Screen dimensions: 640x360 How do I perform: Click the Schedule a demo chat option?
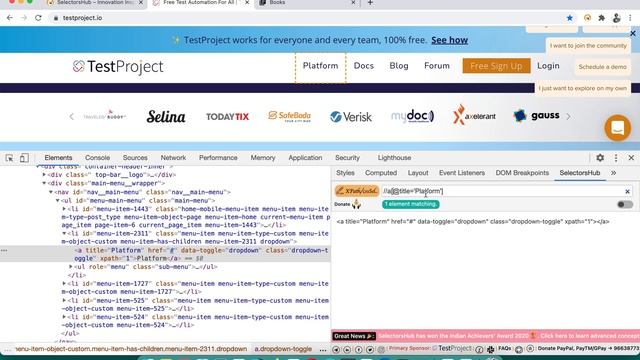[x=602, y=67]
